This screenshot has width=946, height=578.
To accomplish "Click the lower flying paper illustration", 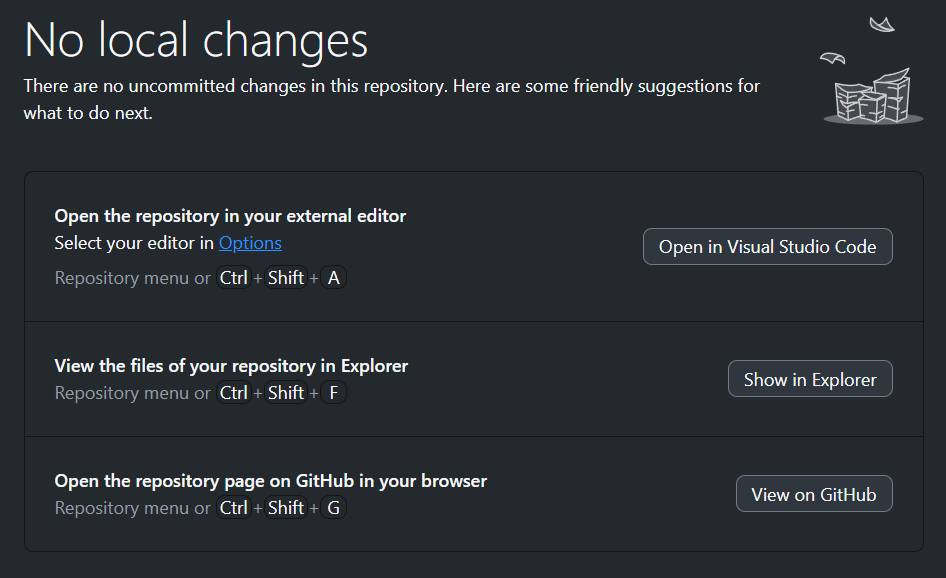I will (x=833, y=58).
